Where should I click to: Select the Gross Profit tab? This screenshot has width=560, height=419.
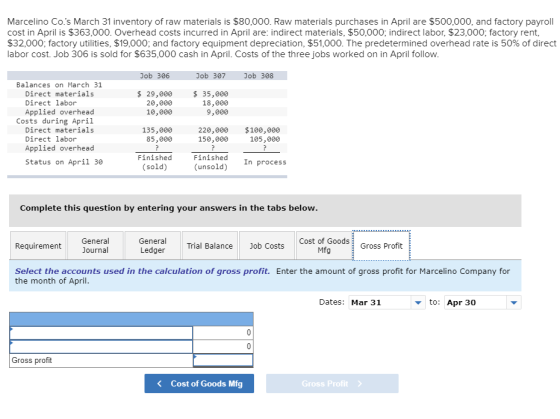click(381, 246)
